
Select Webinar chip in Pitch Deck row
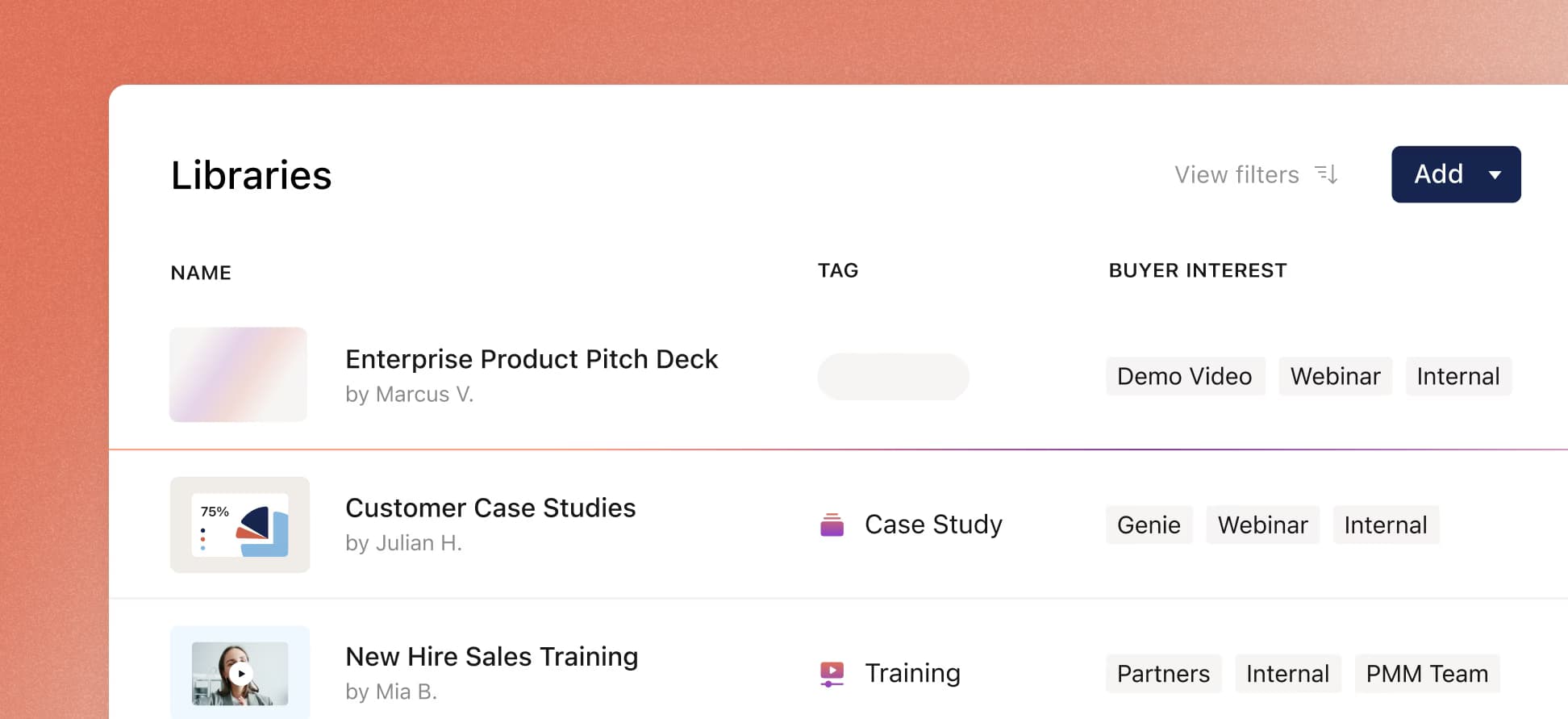click(1335, 376)
